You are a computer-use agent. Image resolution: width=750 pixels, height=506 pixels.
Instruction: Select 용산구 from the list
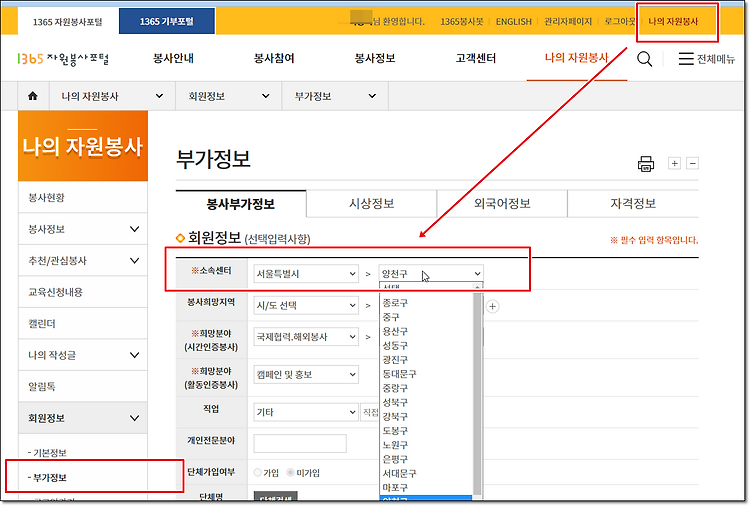426,331
